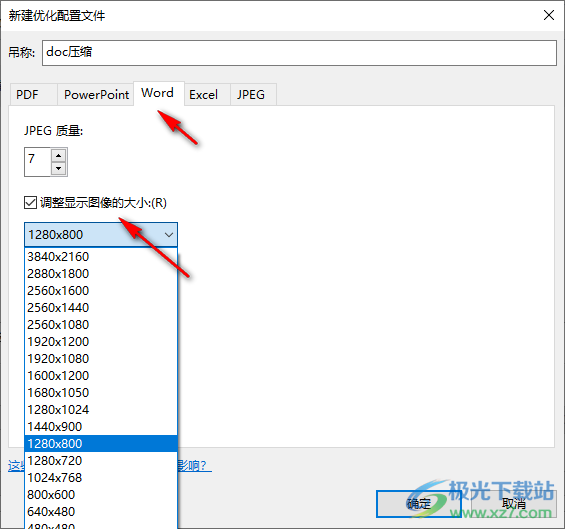Choose 1280x720 list entry
The image size is (565, 529).
pyautogui.click(x=101, y=461)
